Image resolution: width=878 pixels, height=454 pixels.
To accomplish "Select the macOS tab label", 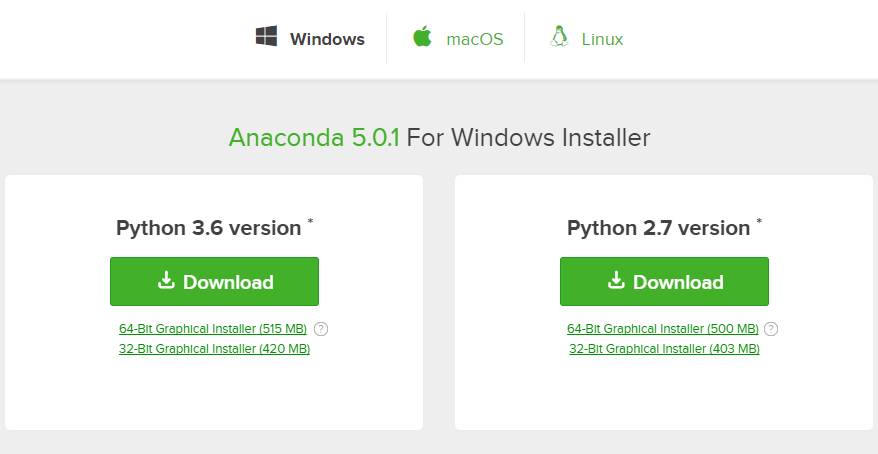I will [x=474, y=40].
